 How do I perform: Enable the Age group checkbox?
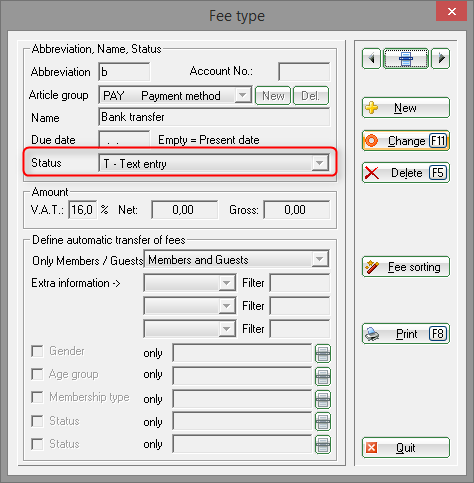point(37,374)
